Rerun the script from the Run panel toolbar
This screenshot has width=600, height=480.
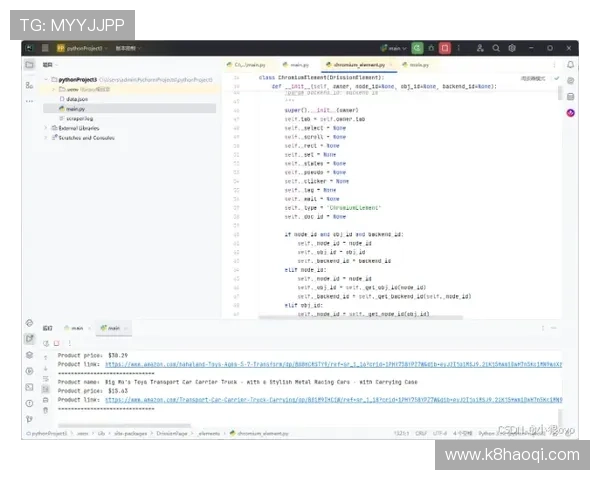46,343
